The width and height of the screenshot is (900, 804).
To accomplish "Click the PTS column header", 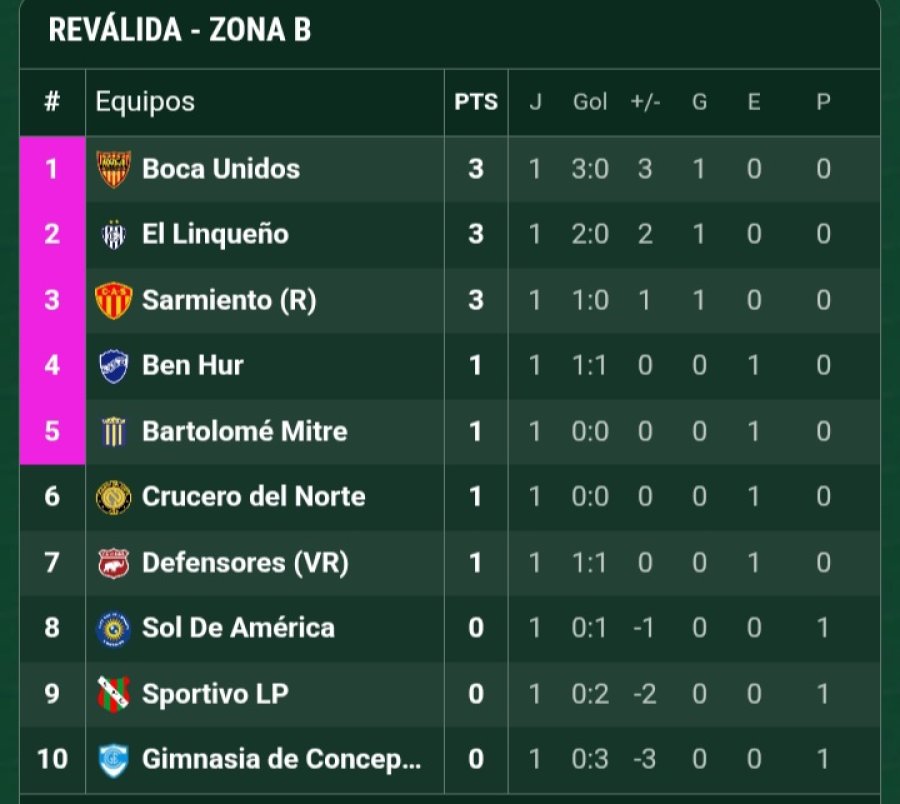I will click(x=476, y=102).
